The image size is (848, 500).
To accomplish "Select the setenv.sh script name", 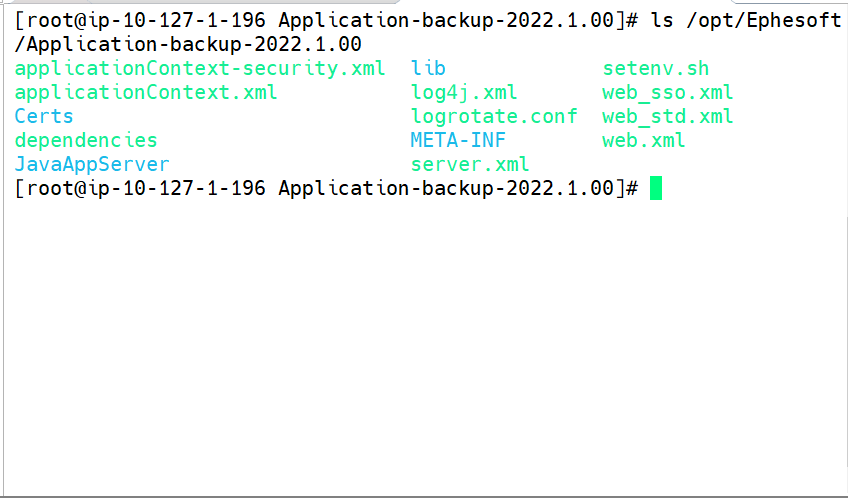I will 655,69.
